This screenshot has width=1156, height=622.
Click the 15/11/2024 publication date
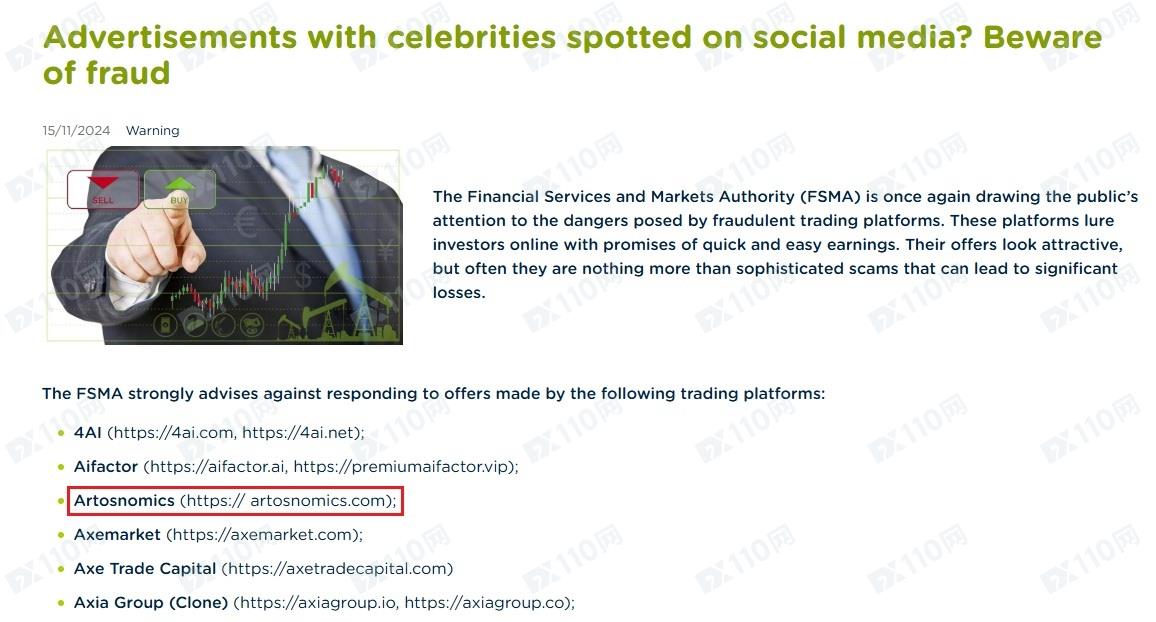[76, 130]
